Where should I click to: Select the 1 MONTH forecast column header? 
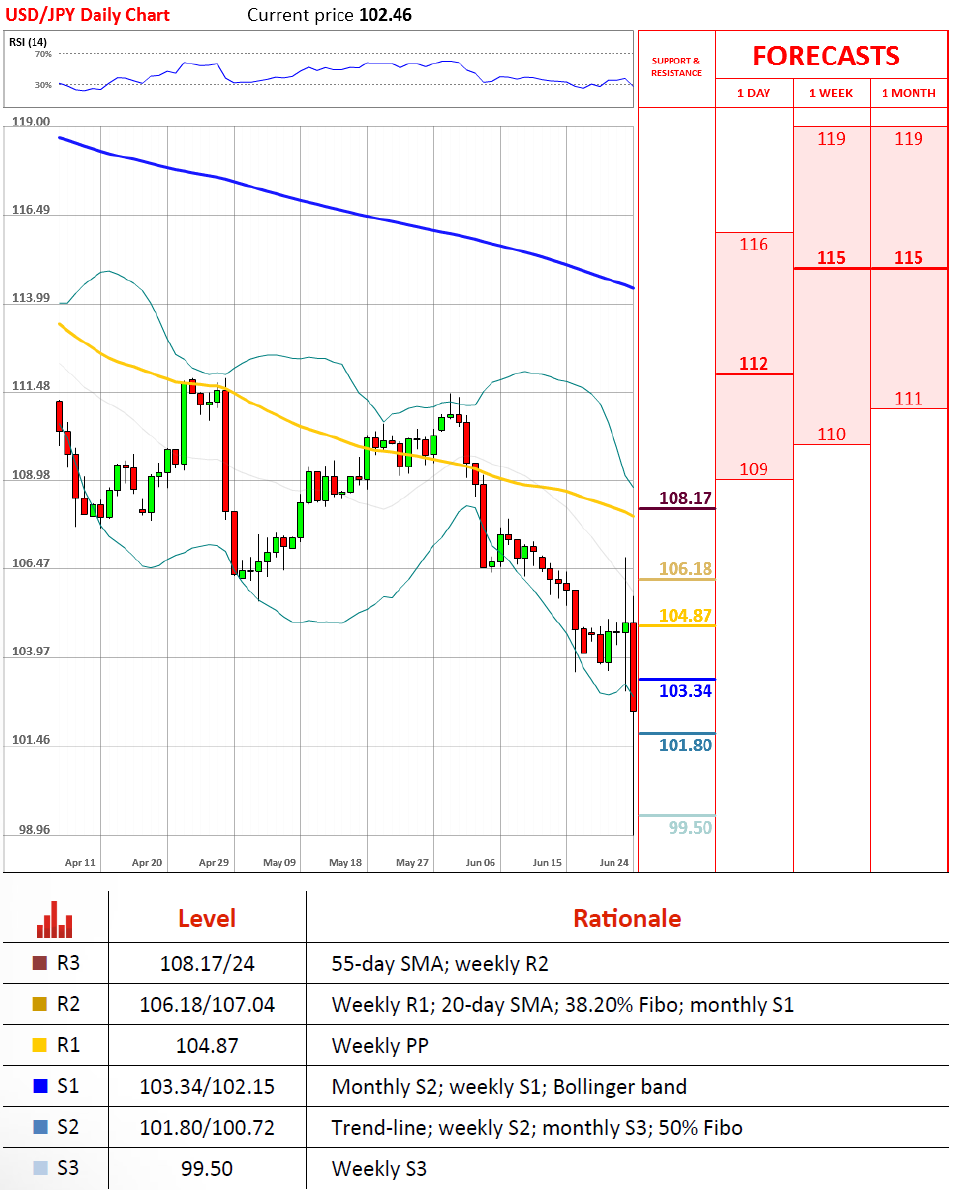[909, 93]
